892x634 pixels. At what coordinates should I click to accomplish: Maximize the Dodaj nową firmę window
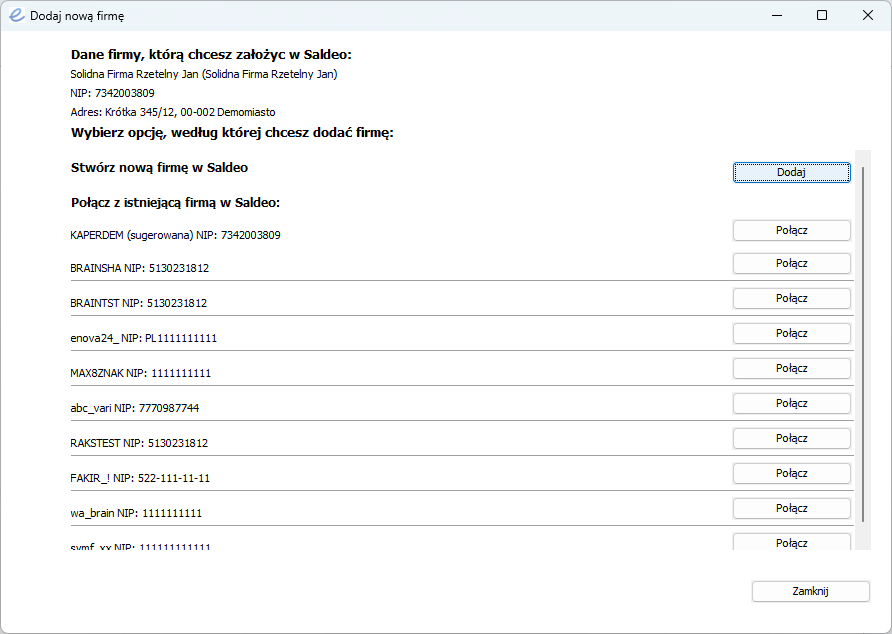821,15
